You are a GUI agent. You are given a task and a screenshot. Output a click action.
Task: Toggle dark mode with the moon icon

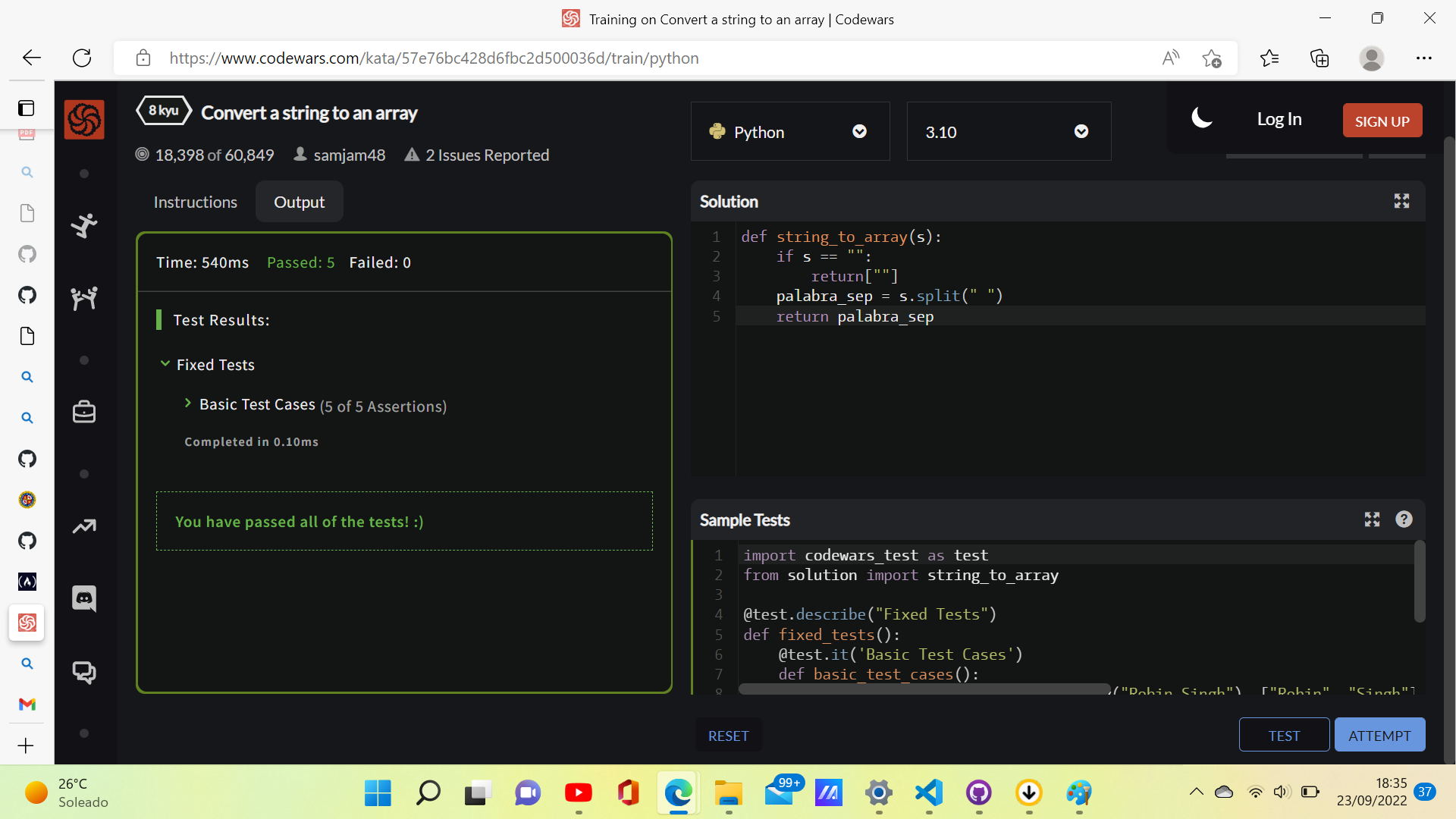click(1202, 118)
